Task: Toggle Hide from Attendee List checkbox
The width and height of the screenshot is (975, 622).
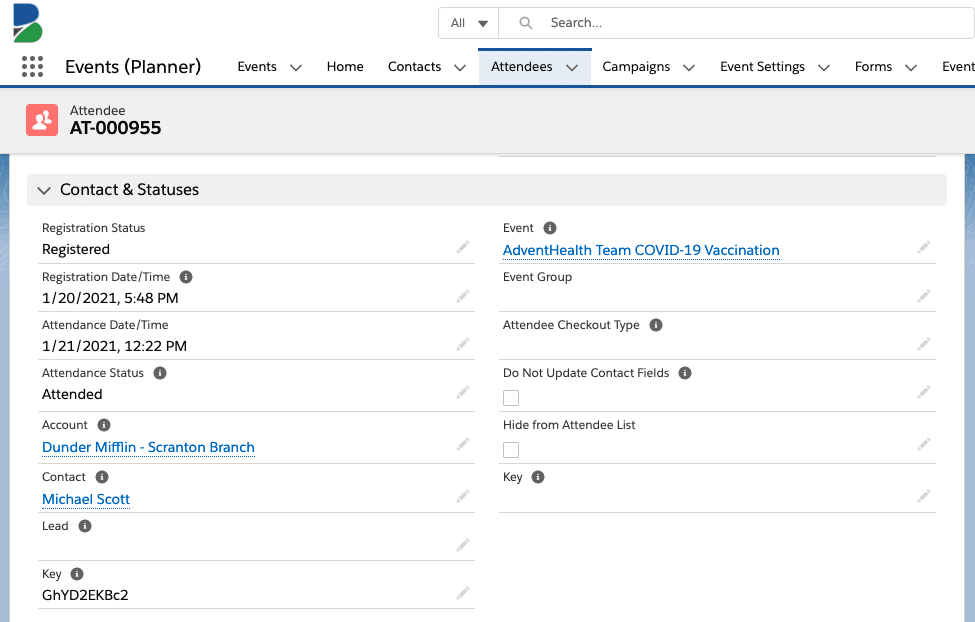Action: point(511,450)
